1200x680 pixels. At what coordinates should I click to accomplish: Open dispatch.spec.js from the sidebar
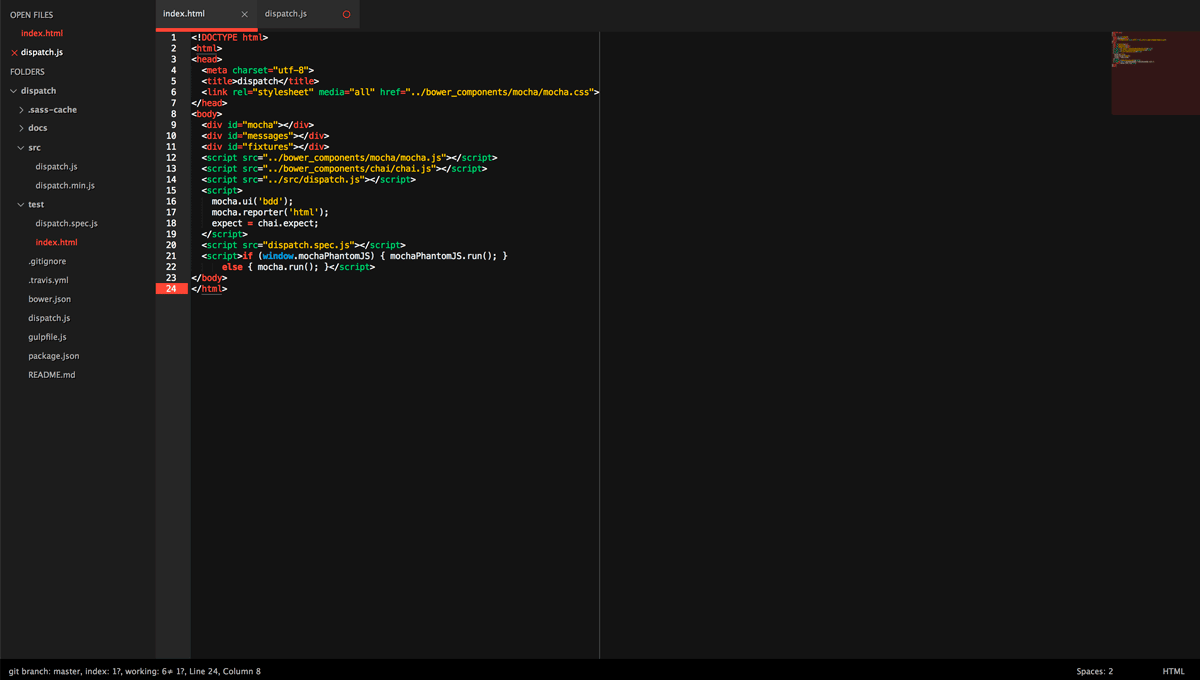66,223
